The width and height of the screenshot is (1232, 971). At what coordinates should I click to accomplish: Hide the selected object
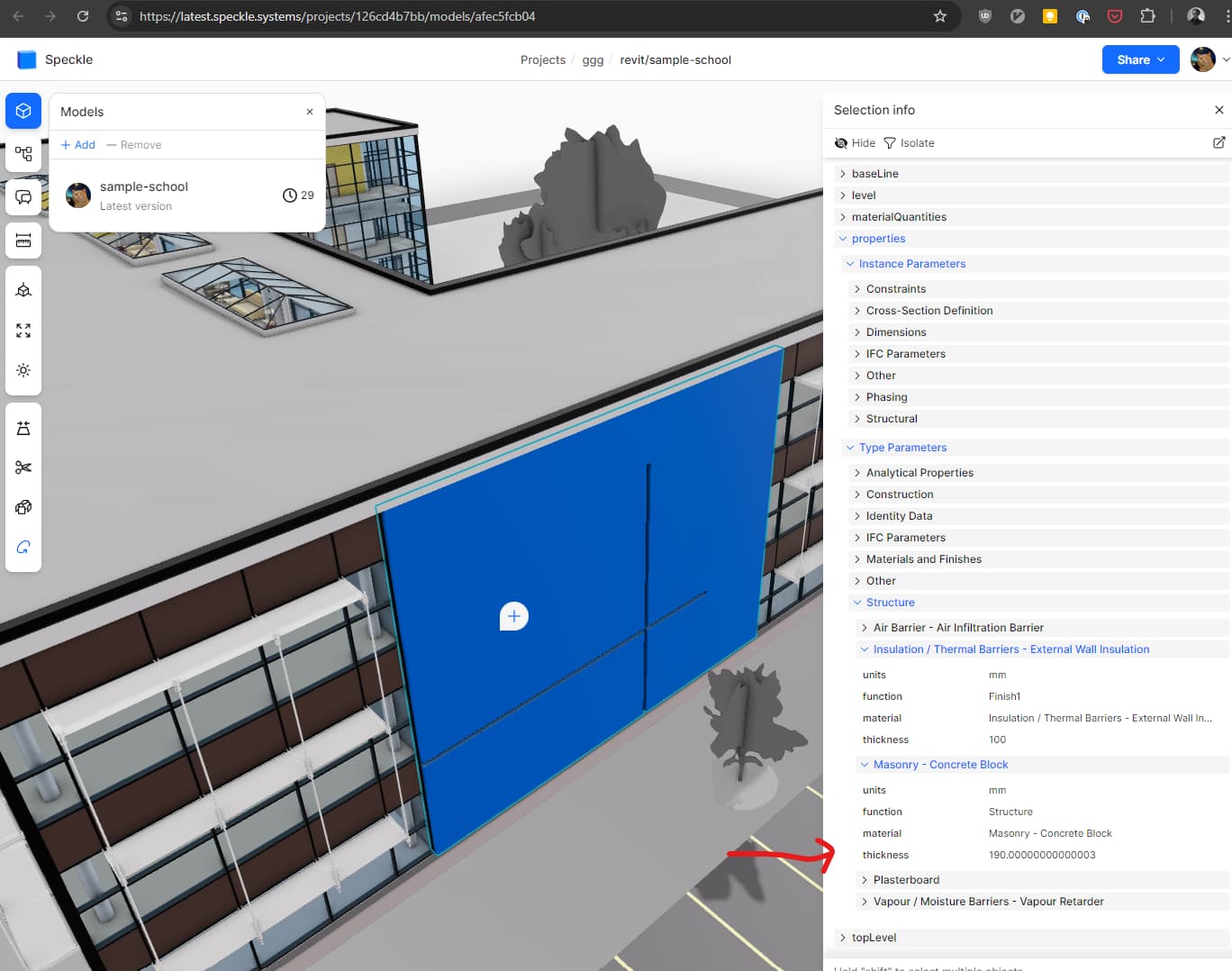point(855,143)
